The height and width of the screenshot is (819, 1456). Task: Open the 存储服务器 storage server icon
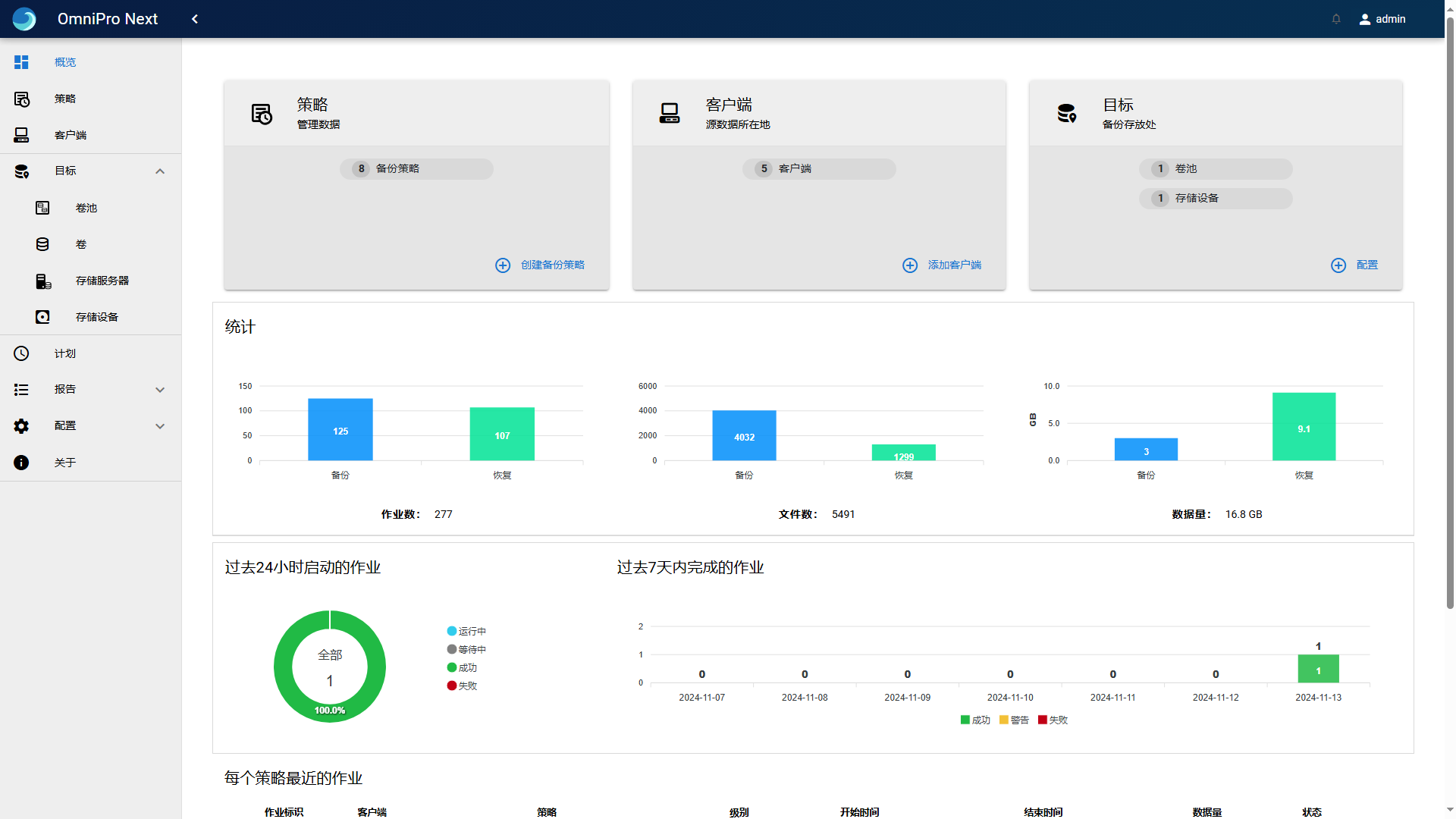click(43, 281)
